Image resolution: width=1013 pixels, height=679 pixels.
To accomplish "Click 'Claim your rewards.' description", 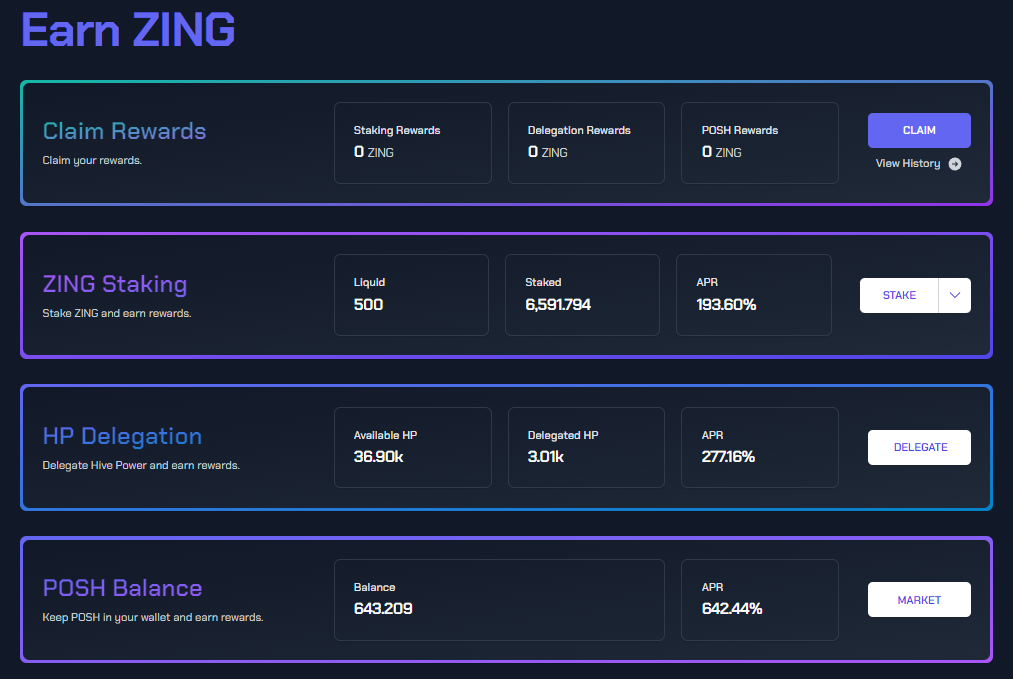I will tap(92, 160).
